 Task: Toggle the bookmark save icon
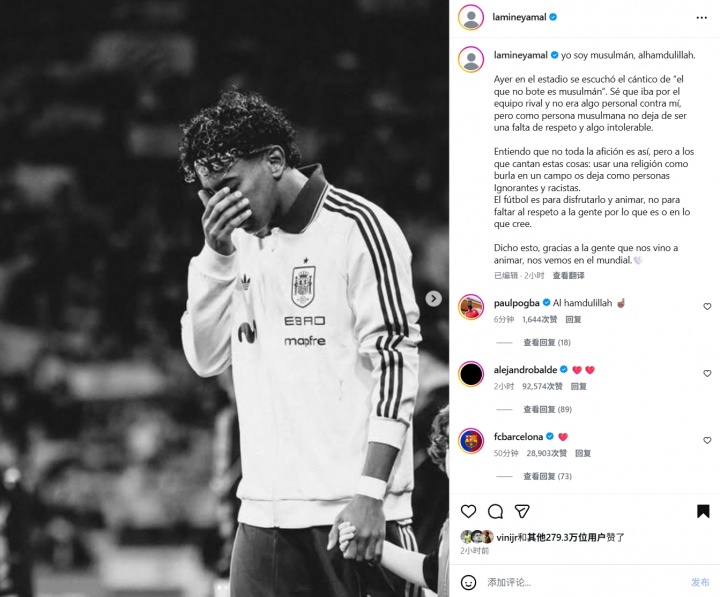coord(703,511)
